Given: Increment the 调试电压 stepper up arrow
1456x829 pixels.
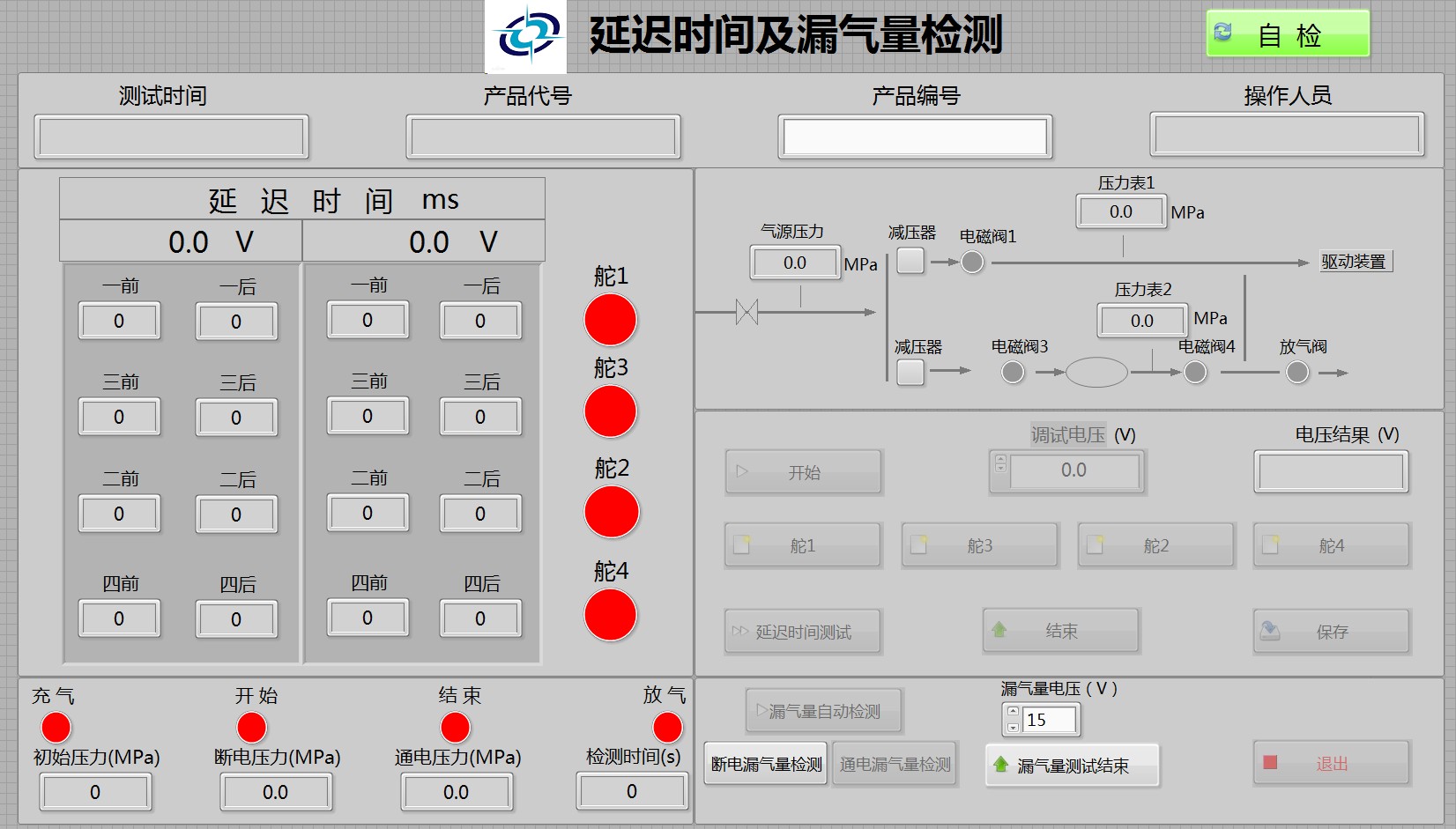Looking at the screenshot, I should (x=1000, y=458).
